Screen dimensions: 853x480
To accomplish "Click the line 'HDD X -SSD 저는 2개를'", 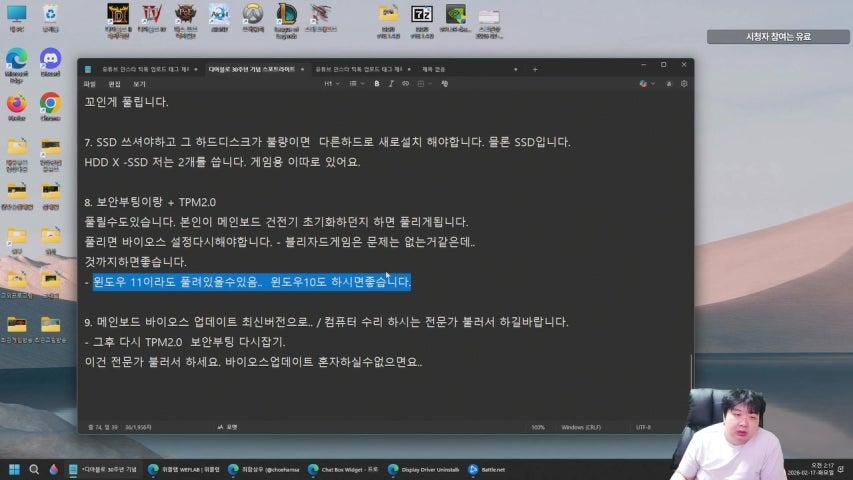I will point(222,162).
